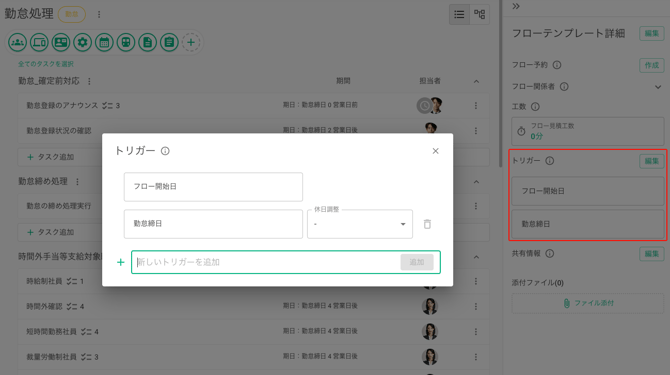Open the menu for the 勤怠締め処理 section

(x=77, y=182)
